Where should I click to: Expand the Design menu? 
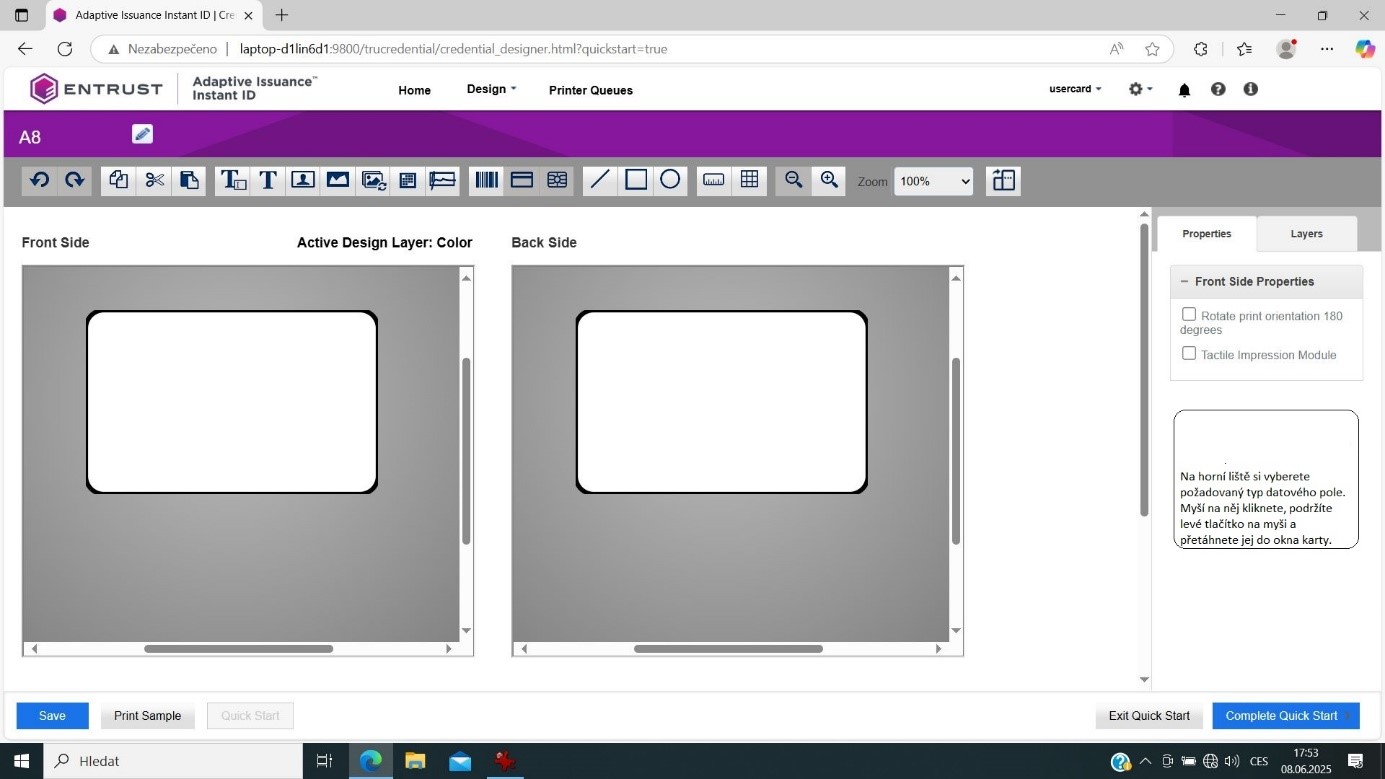[x=491, y=89]
